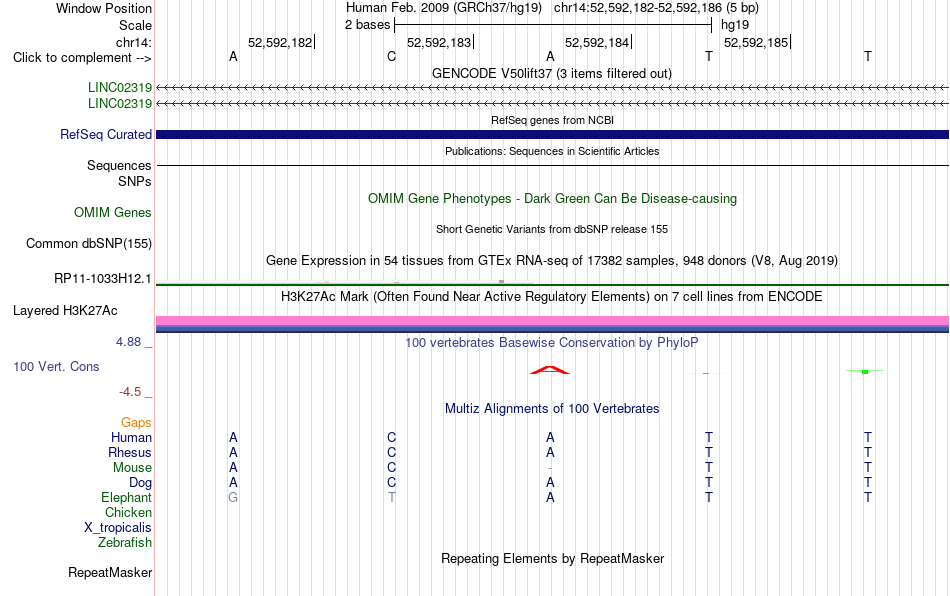
Task: Click the OMIM Genes label
Action: coord(112,213)
